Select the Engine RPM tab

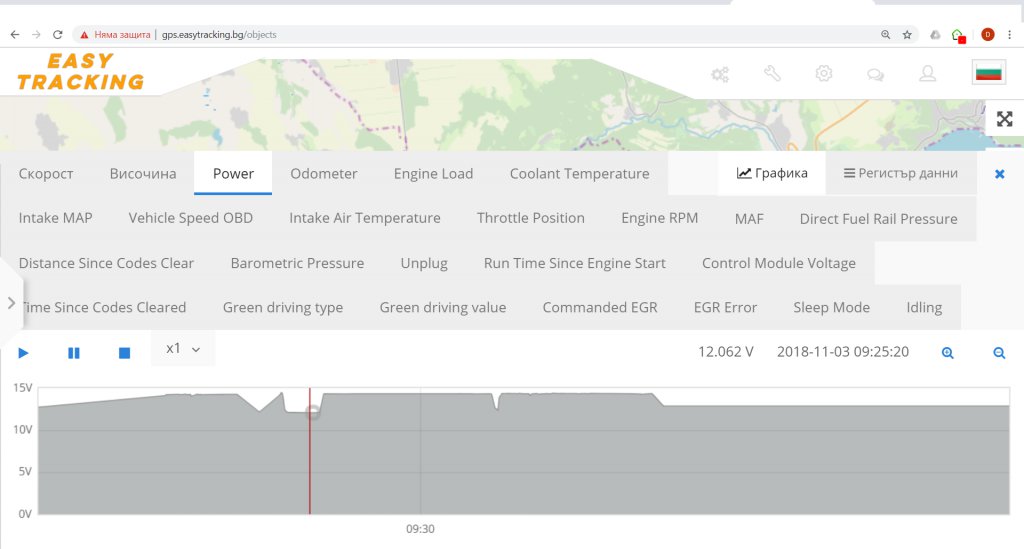tap(660, 218)
